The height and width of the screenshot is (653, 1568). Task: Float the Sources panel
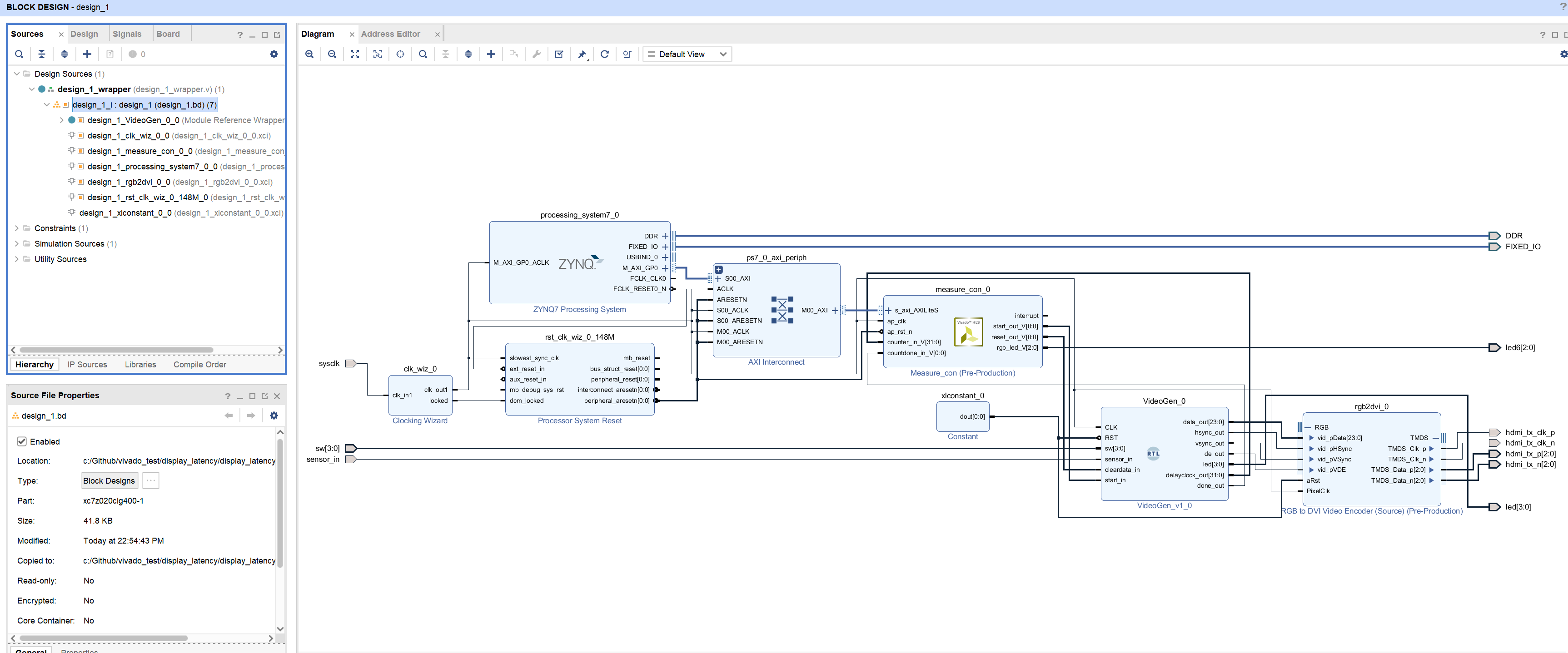pos(277,35)
